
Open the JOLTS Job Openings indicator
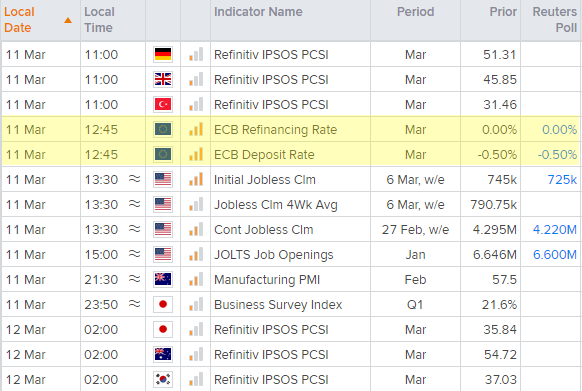pyautogui.click(x=274, y=255)
